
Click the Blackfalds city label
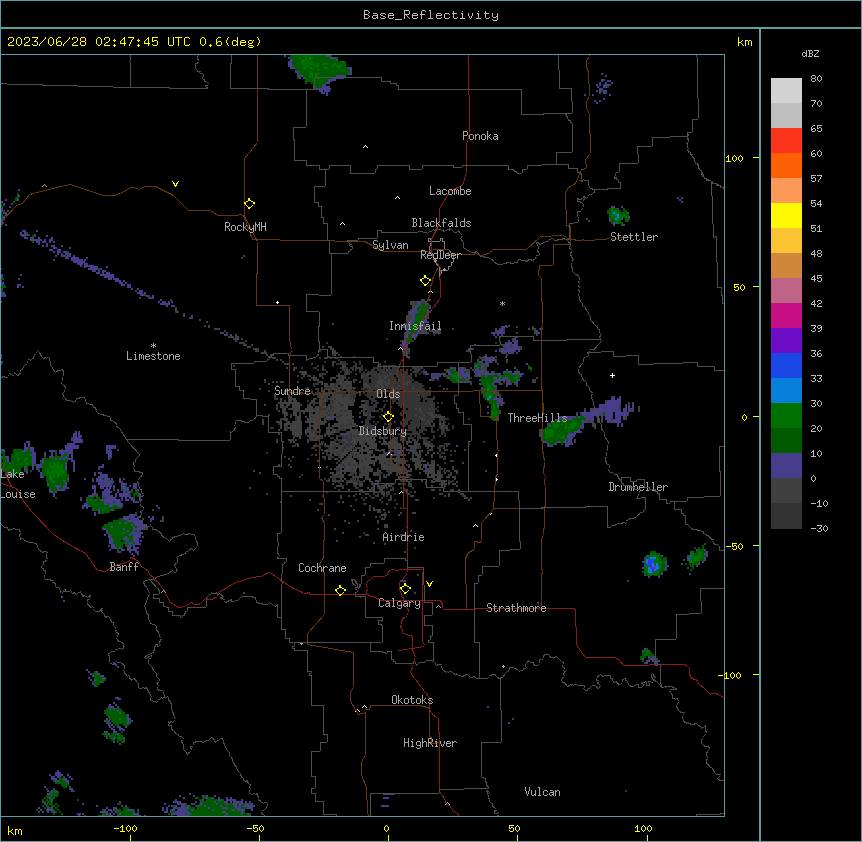(441, 223)
